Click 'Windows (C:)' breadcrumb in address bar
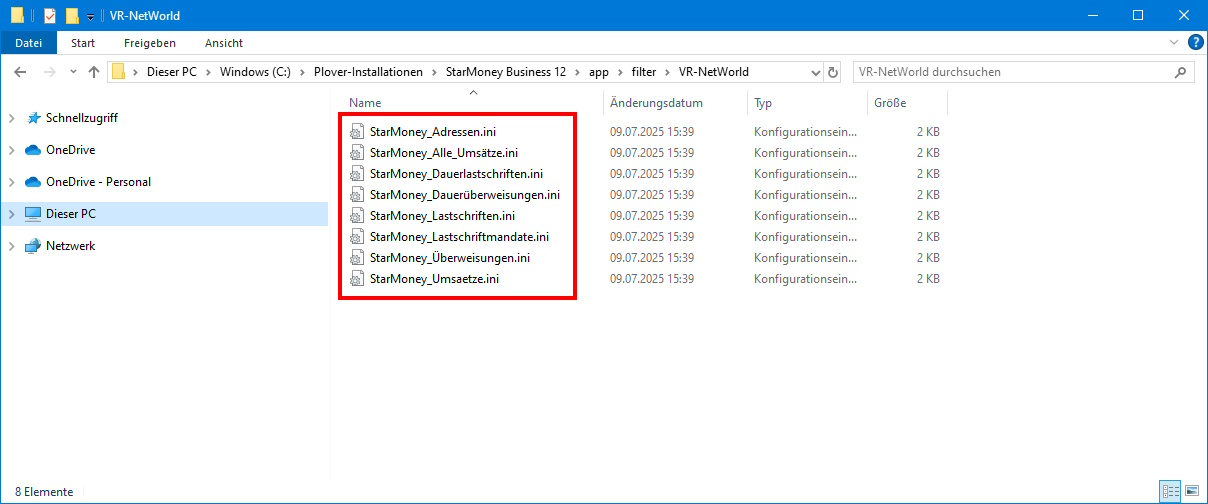This screenshot has height=504, width=1208. click(x=255, y=72)
